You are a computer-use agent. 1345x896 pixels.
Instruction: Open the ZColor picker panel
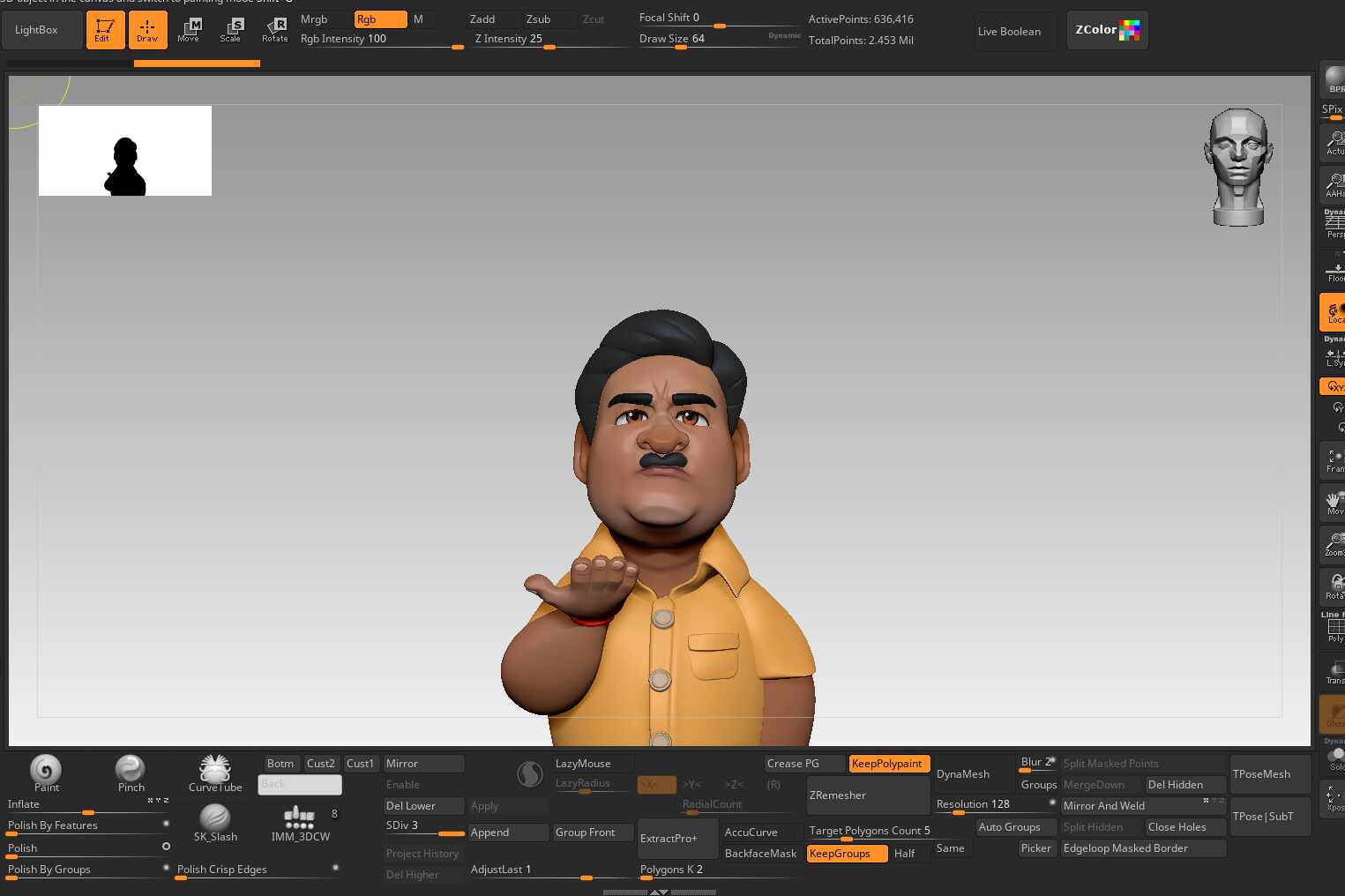[1107, 30]
